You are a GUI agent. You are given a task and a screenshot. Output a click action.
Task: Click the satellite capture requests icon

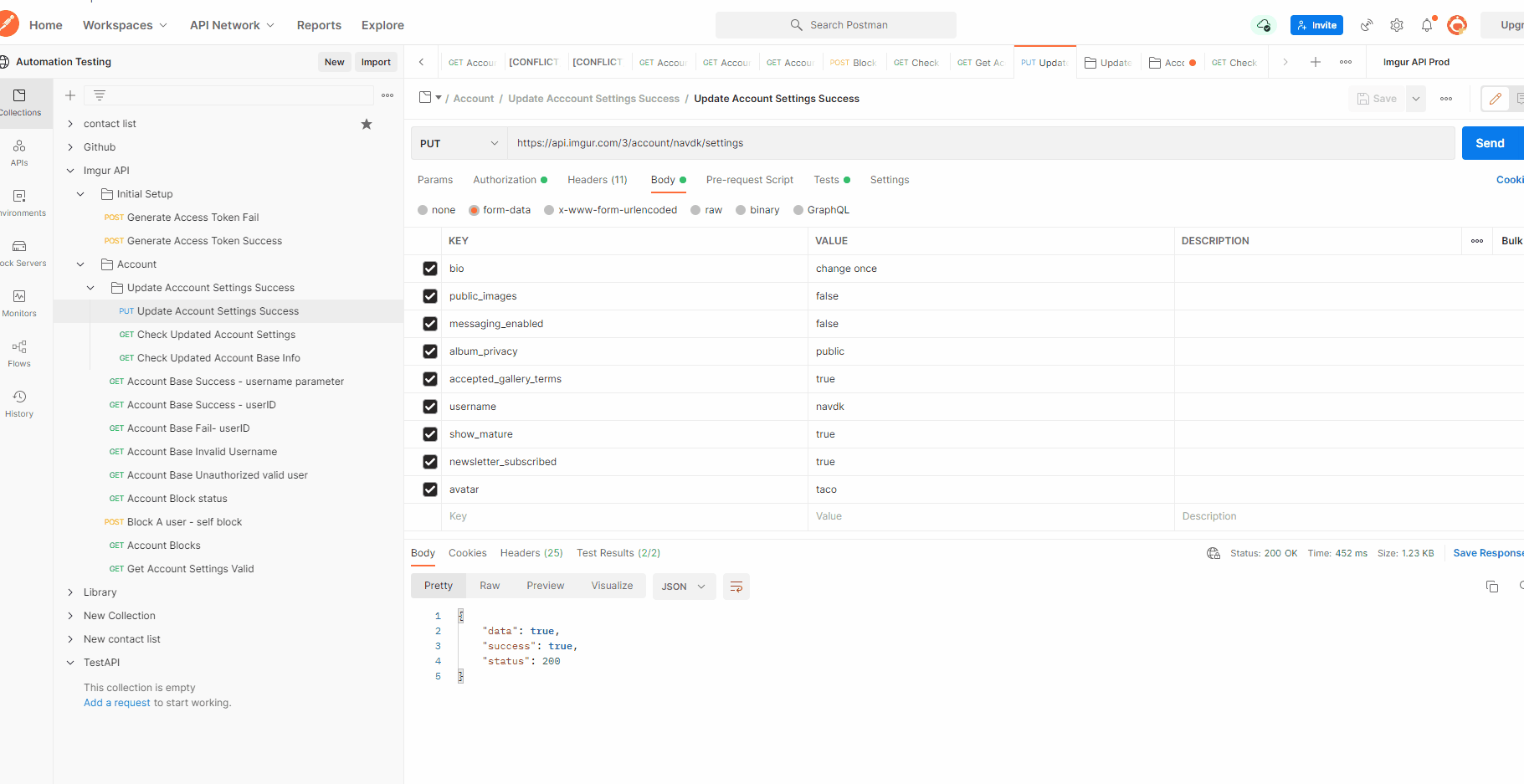[1367, 25]
